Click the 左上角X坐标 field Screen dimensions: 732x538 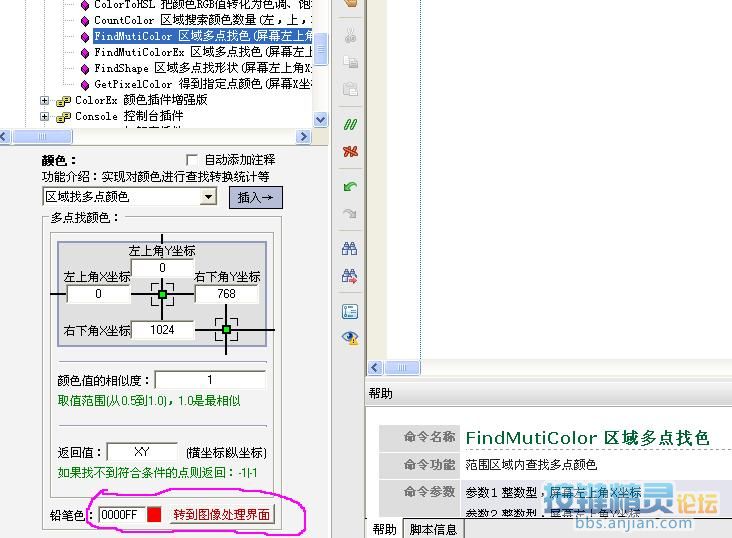click(98, 294)
